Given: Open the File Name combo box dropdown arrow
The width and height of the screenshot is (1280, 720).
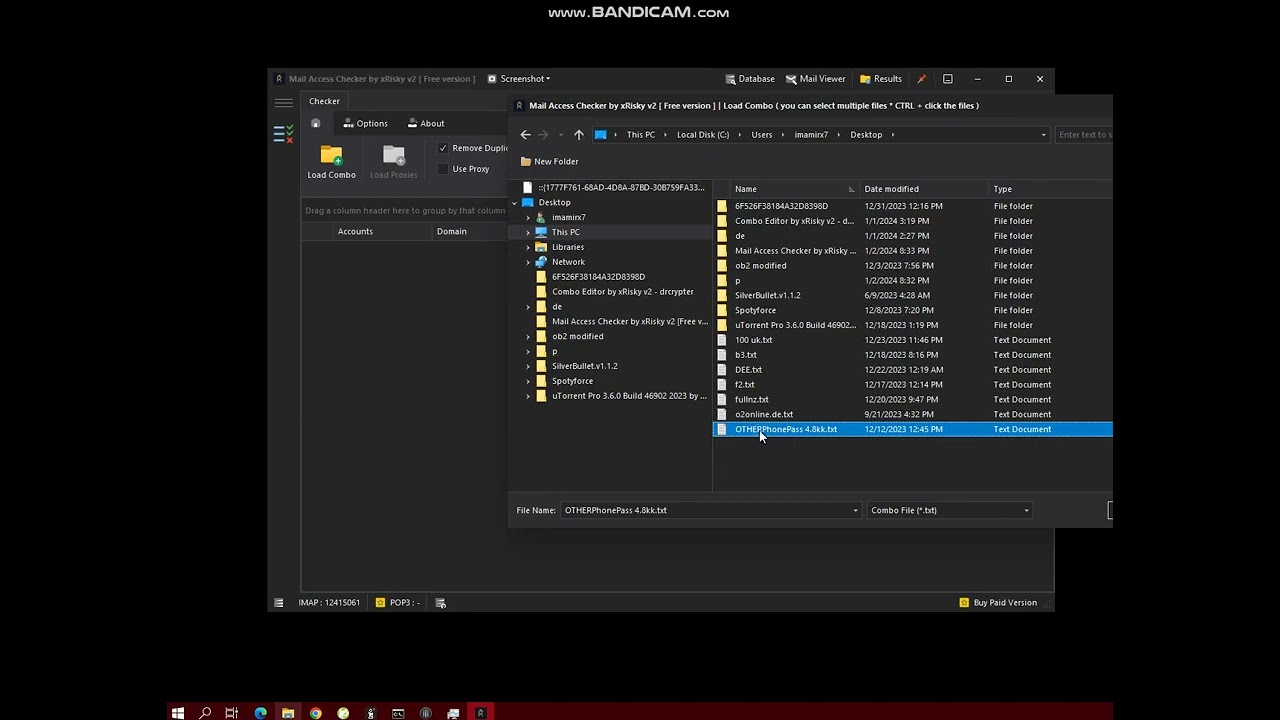Looking at the screenshot, I should tap(855, 511).
